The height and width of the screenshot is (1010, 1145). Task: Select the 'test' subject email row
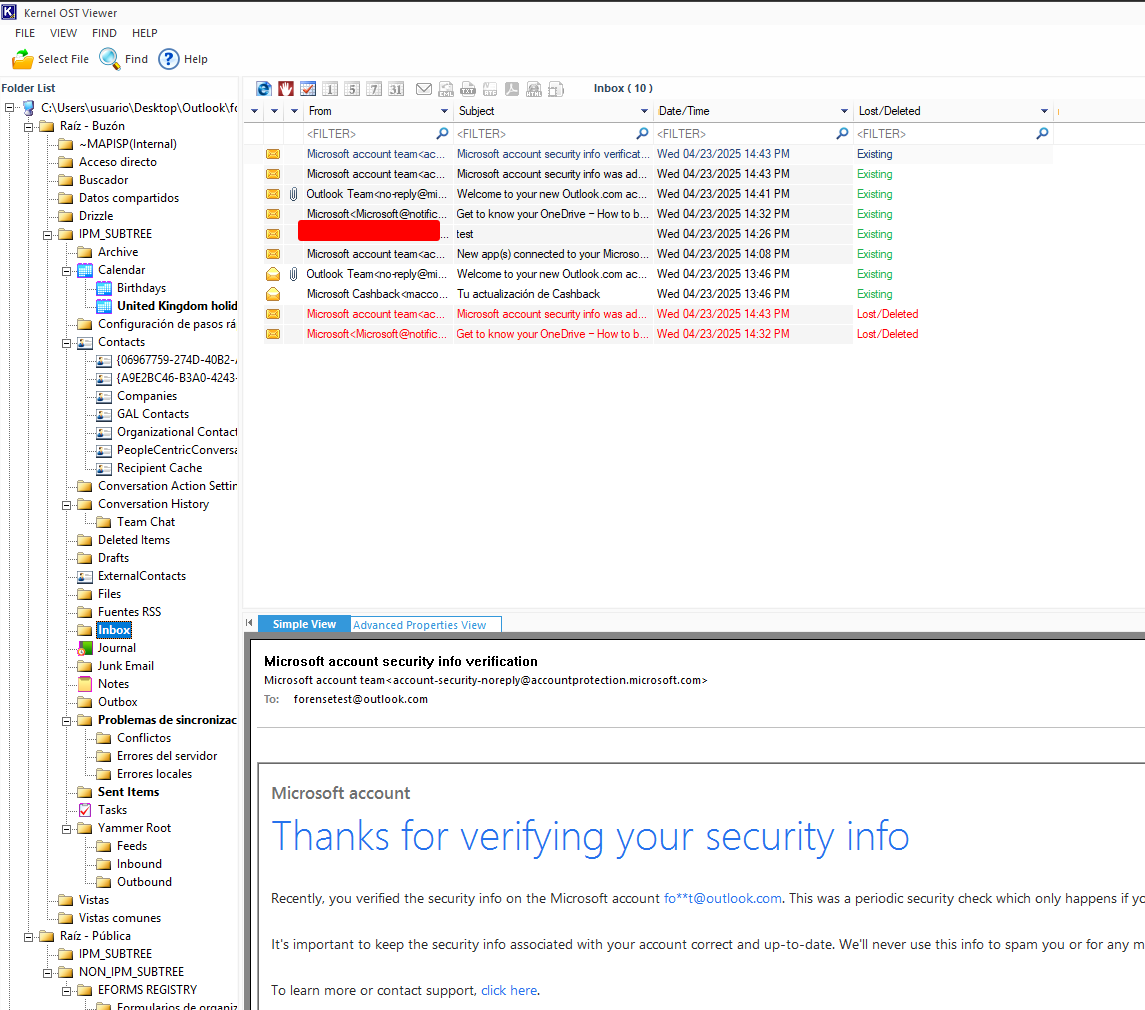click(648, 234)
